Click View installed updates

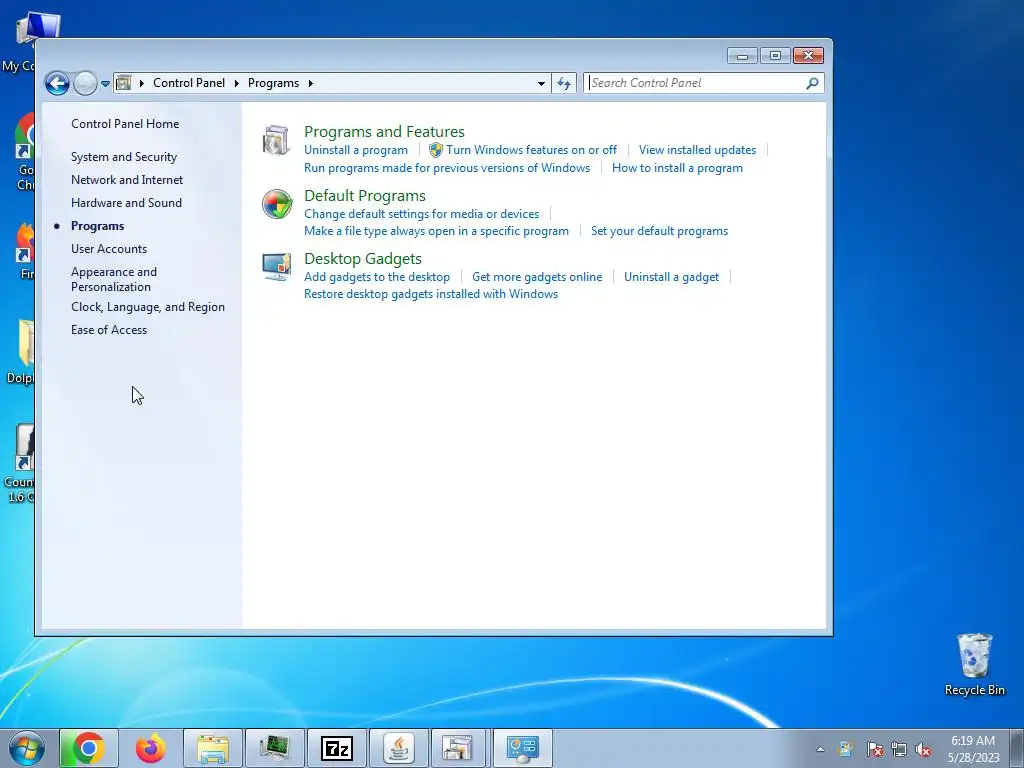click(x=697, y=150)
